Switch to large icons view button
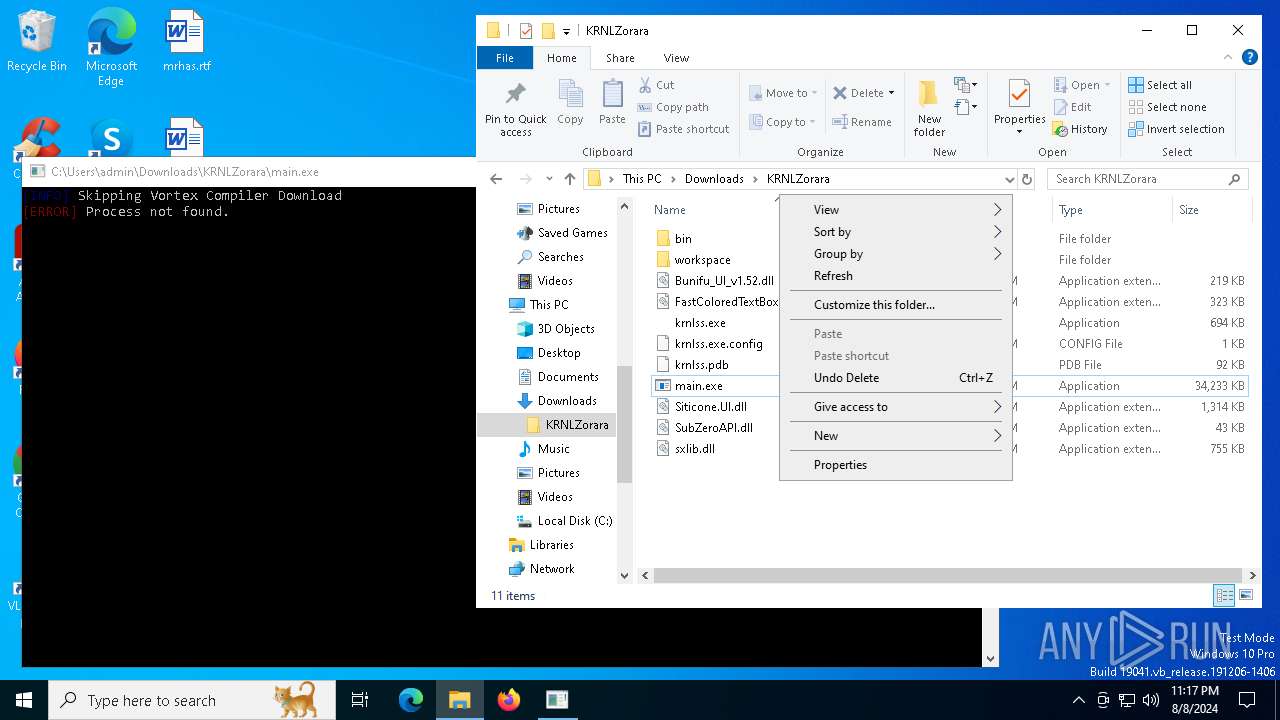Viewport: 1280px width, 720px height. [x=1246, y=595]
